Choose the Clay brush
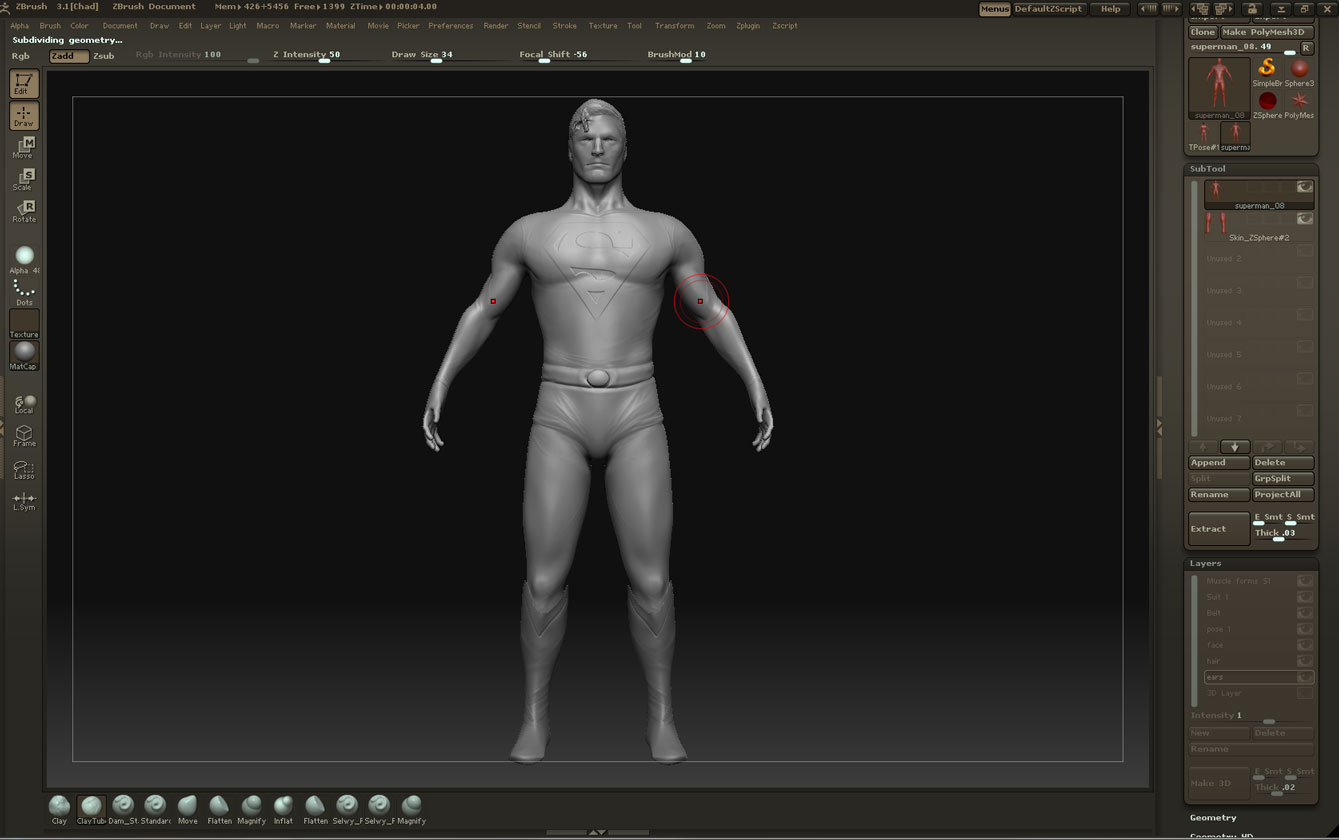The image size is (1339, 840). pyautogui.click(x=59, y=809)
